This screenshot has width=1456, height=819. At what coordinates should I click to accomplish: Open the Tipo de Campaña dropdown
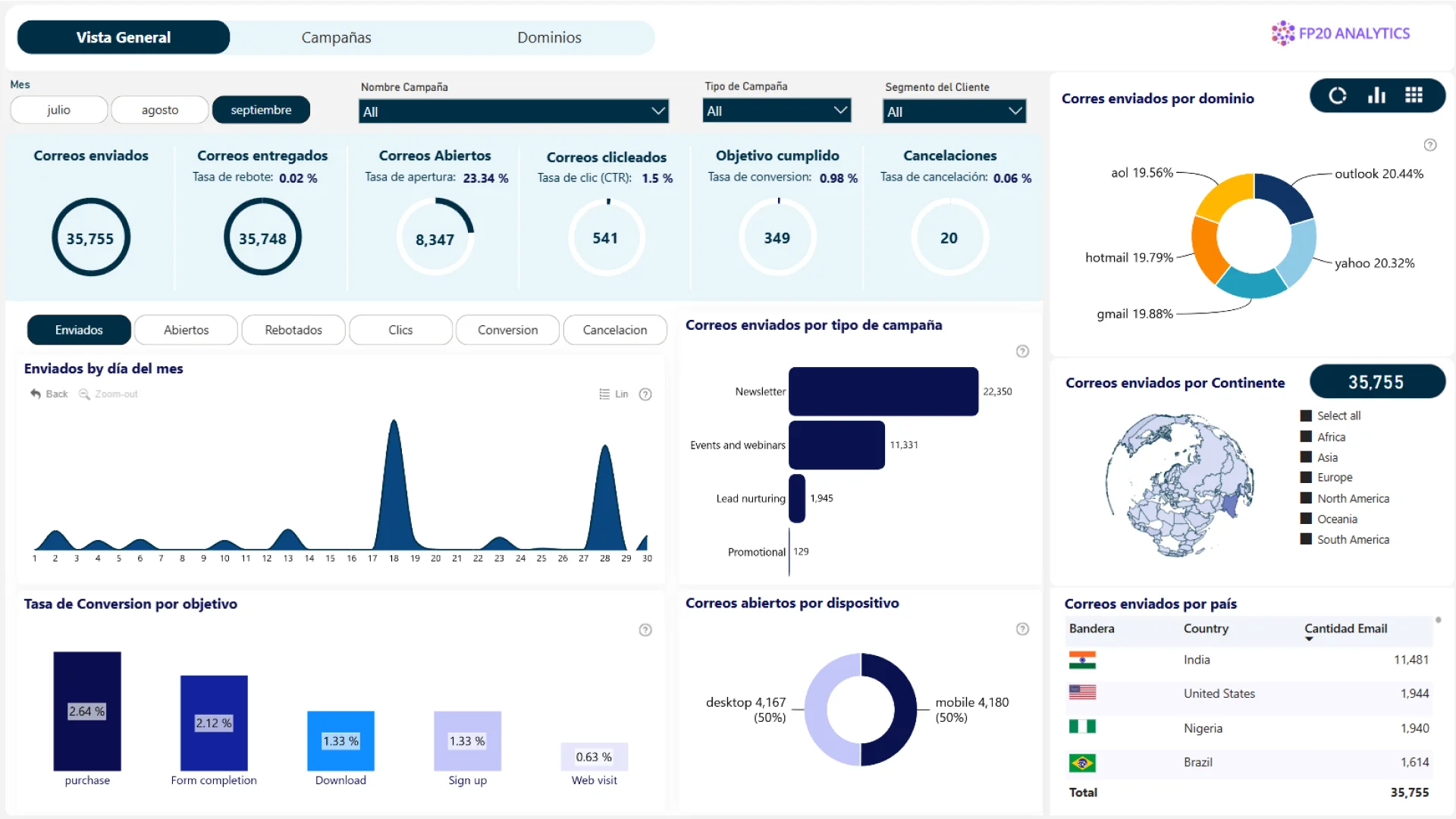pyautogui.click(x=777, y=111)
